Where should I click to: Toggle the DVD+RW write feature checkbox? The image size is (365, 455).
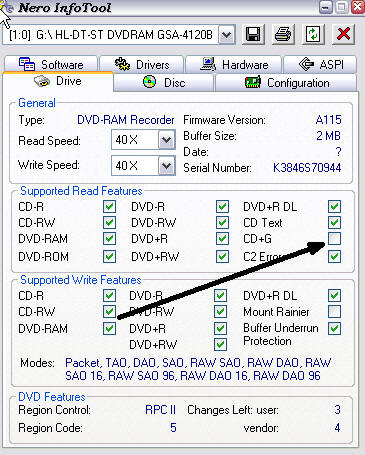pyautogui.click(x=220, y=344)
